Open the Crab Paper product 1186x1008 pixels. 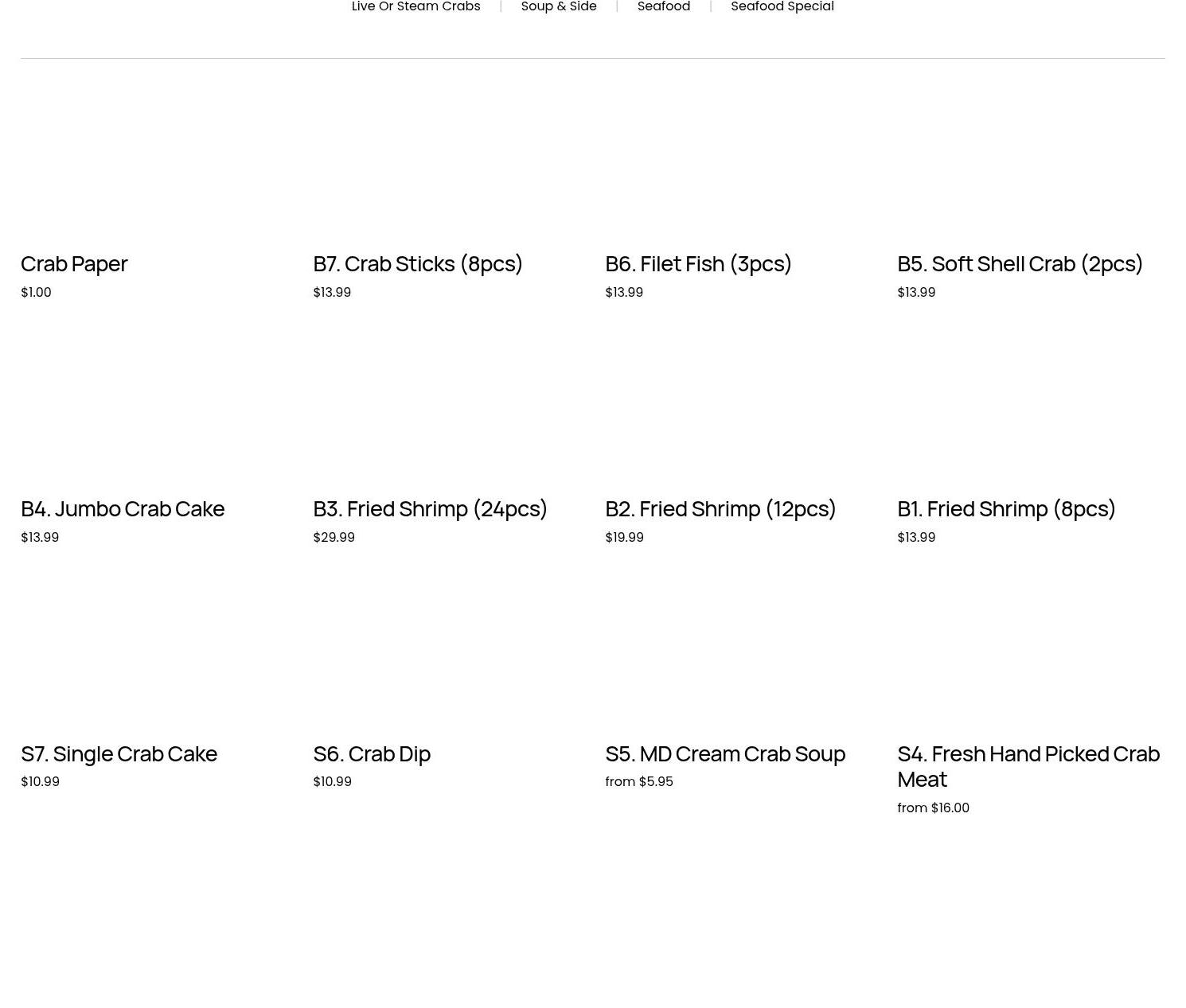coord(74,263)
